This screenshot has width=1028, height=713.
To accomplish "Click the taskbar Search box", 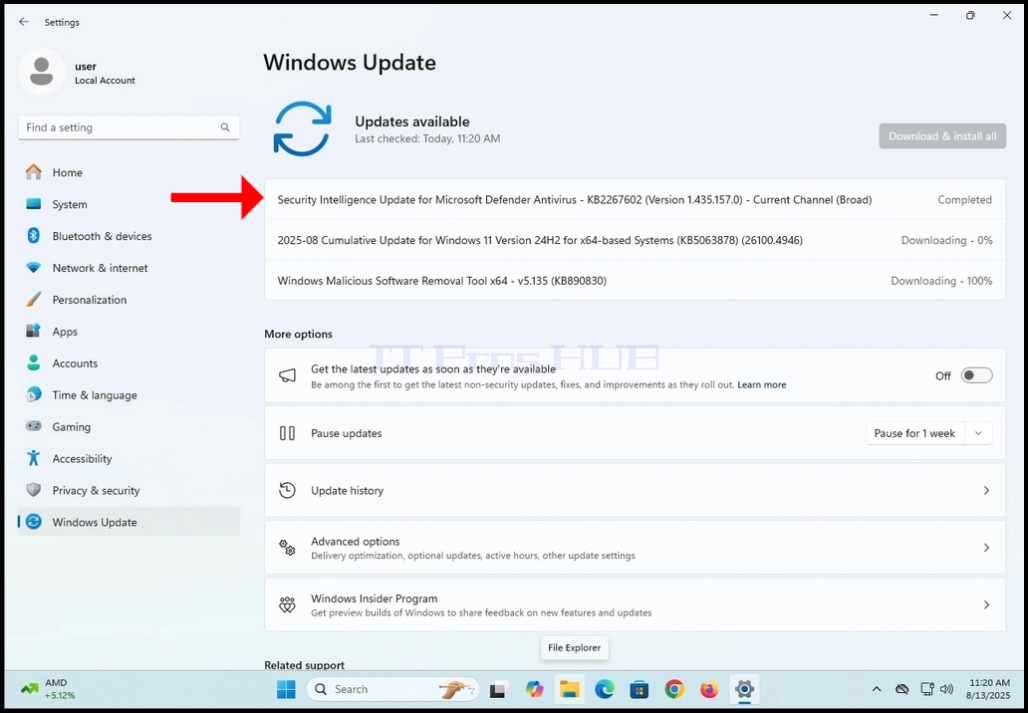I will pyautogui.click(x=392, y=689).
